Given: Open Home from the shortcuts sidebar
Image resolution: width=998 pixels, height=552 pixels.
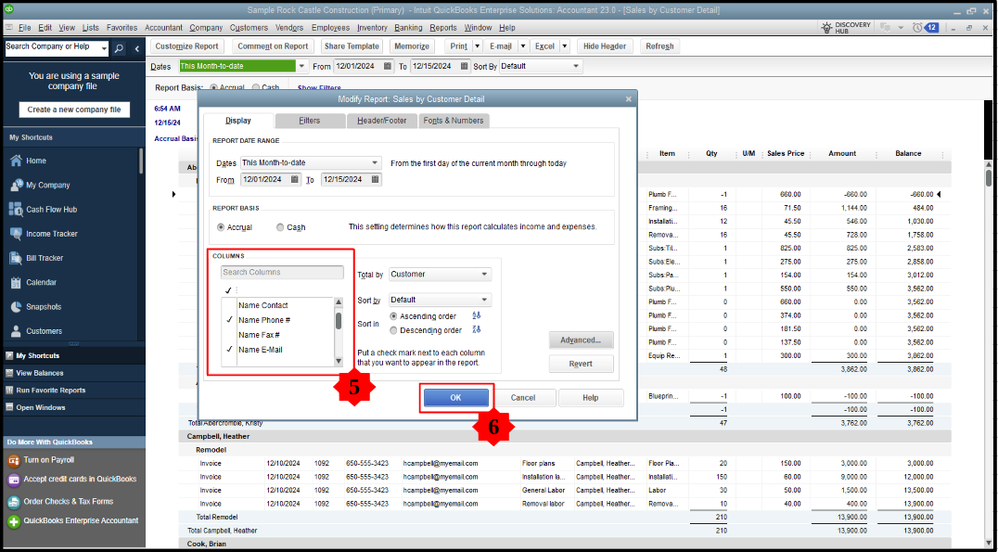Looking at the screenshot, I should pyautogui.click(x=36, y=161).
